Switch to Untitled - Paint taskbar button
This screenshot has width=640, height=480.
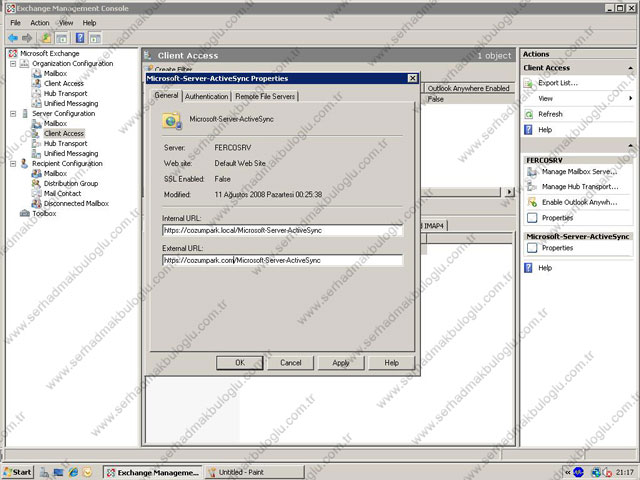[x=255, y=472]
